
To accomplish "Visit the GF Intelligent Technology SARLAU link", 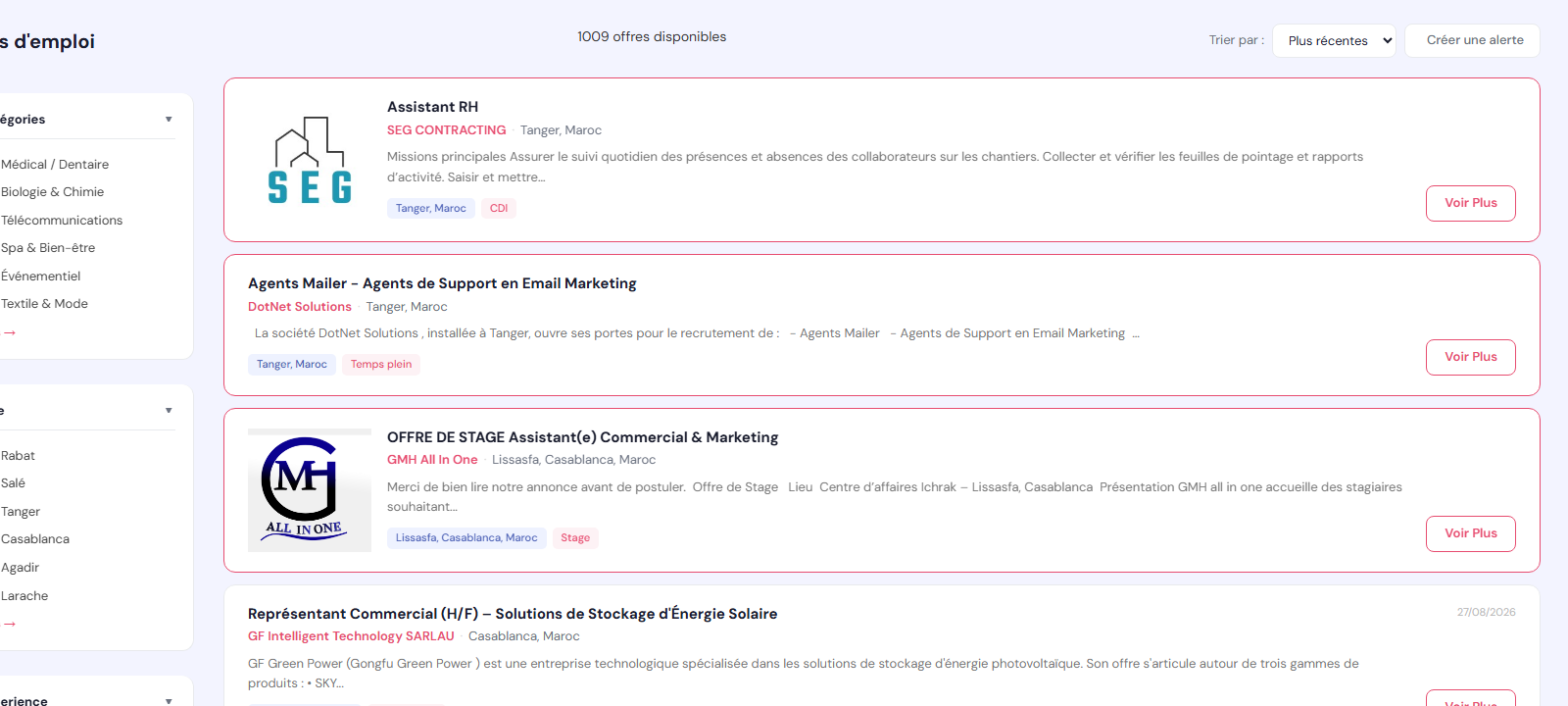I will coord(351,636).
